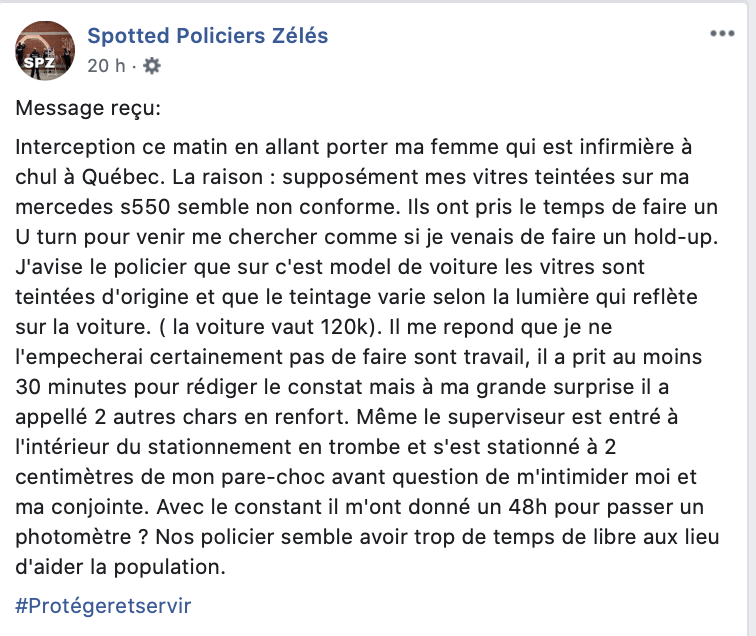Open the post options three-dot menu

pos(722,34)
